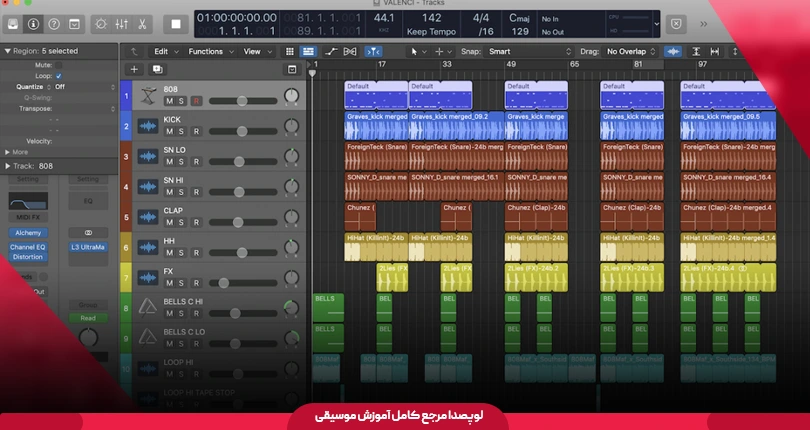
Task: Click the Keep Tempo display
Action: [431, 32]
